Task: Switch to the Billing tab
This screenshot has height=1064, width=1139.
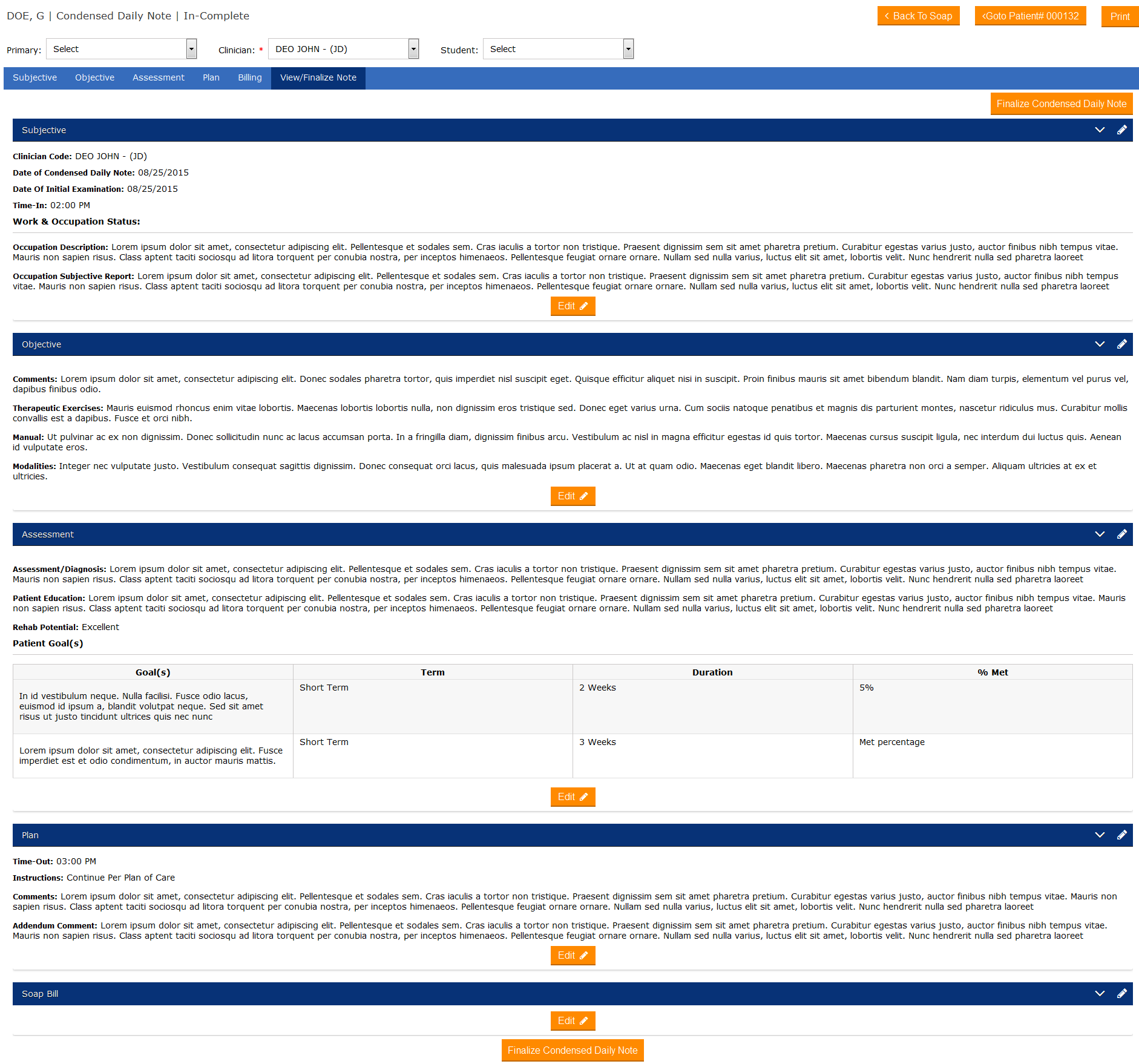Action: click(249, 78)
